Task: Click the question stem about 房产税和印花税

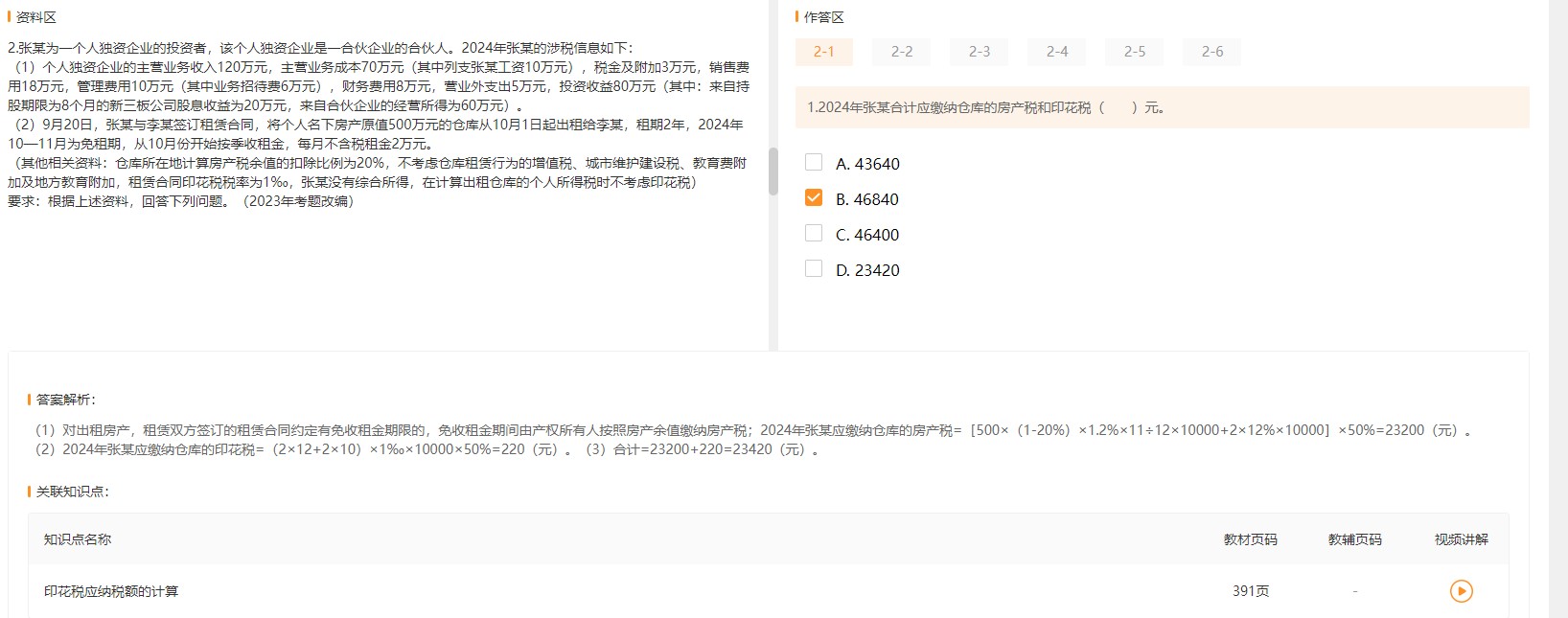Action: point(986,107)
